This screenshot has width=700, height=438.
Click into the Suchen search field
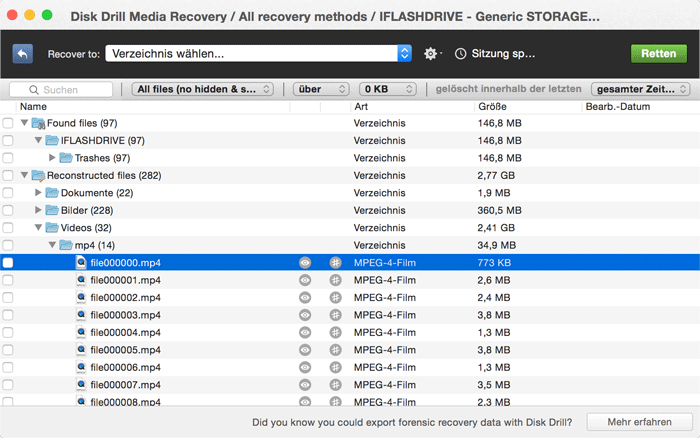tap(61, 90)
